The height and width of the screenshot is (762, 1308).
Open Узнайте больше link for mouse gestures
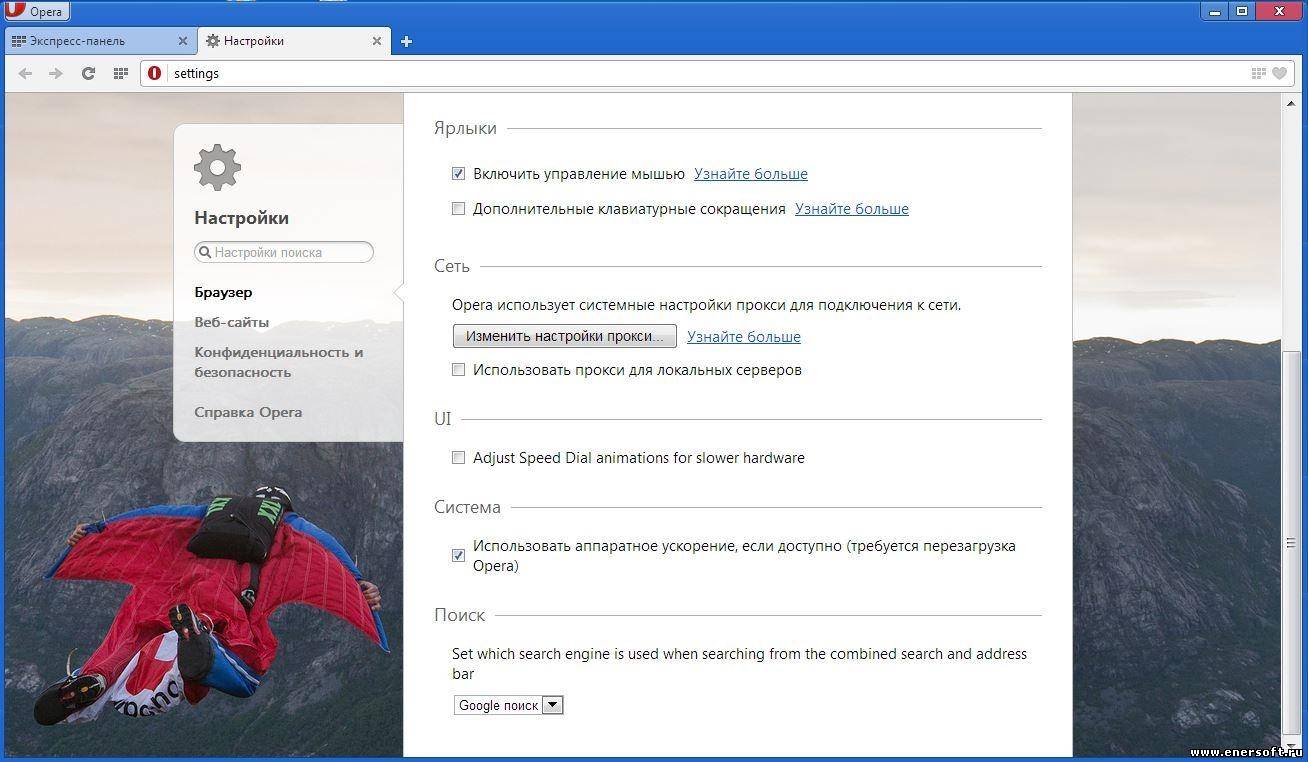click(751, 174)
